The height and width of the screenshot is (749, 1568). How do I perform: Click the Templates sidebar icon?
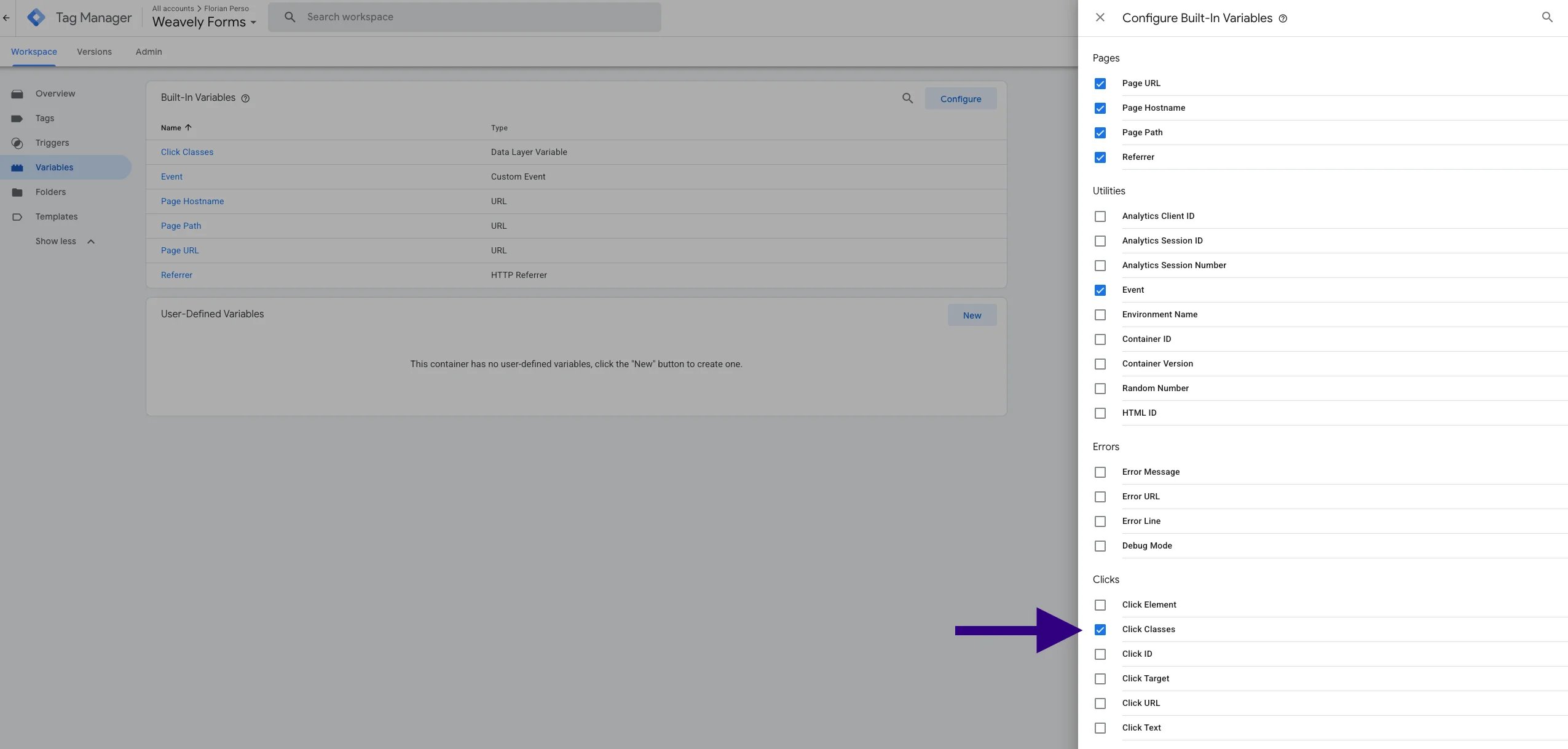[17, 217]
